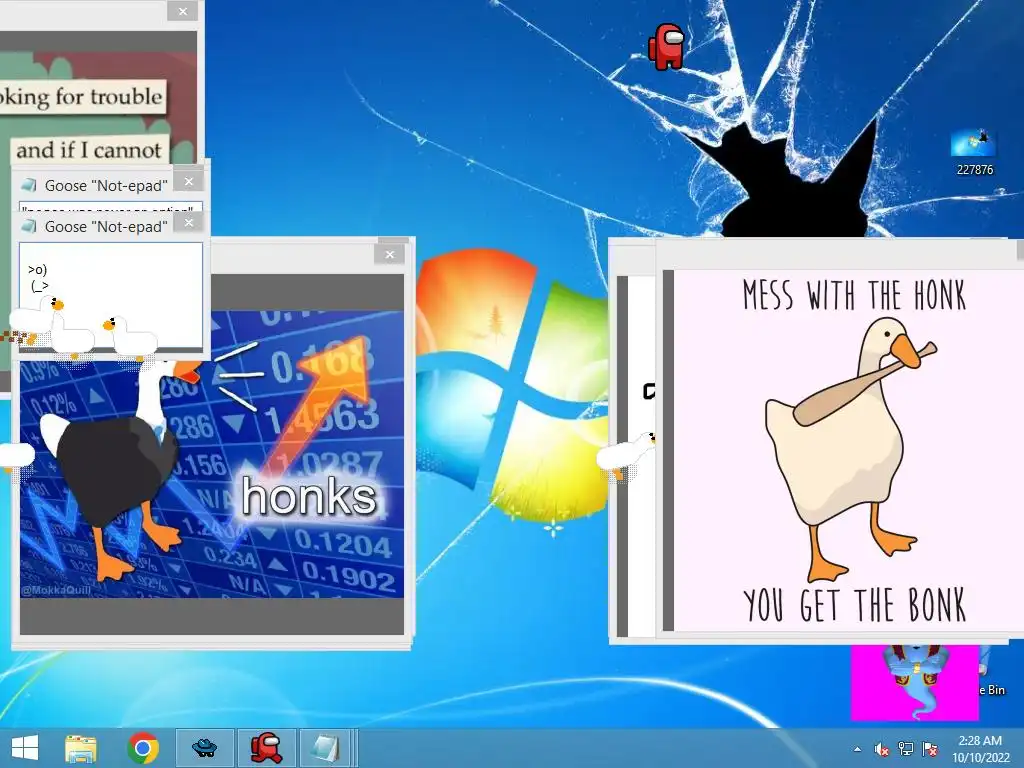Select the Not-epad taskbar button
Viewport: 1024px width, 768px height.
tap(325, 748)
